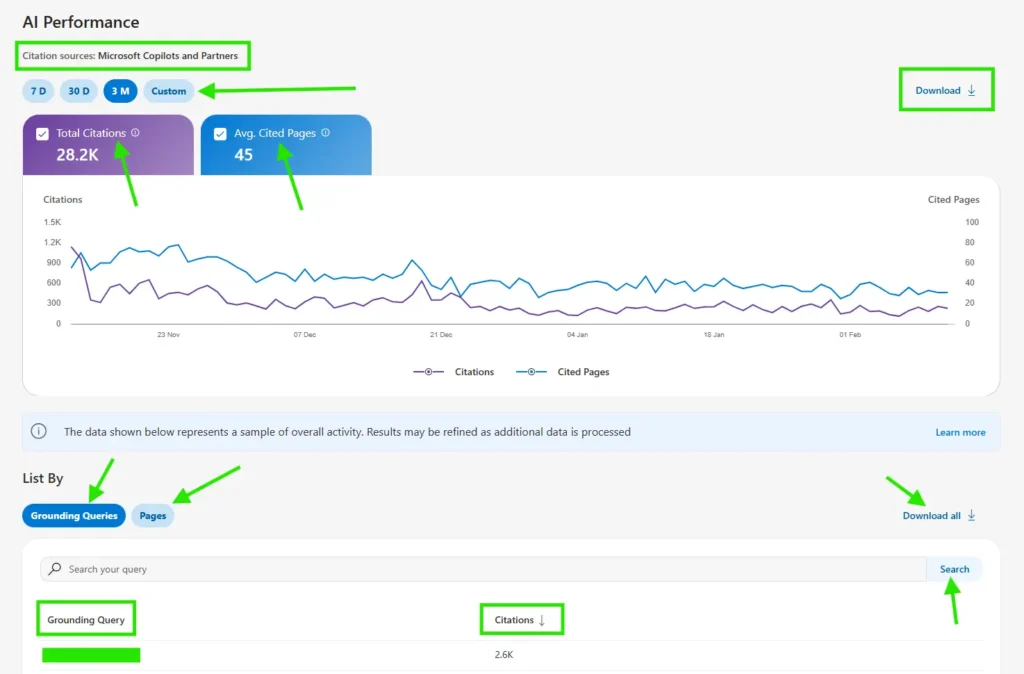Click the info icon in the data sample banner
The image size is (1024, 674).
point(39,431)
